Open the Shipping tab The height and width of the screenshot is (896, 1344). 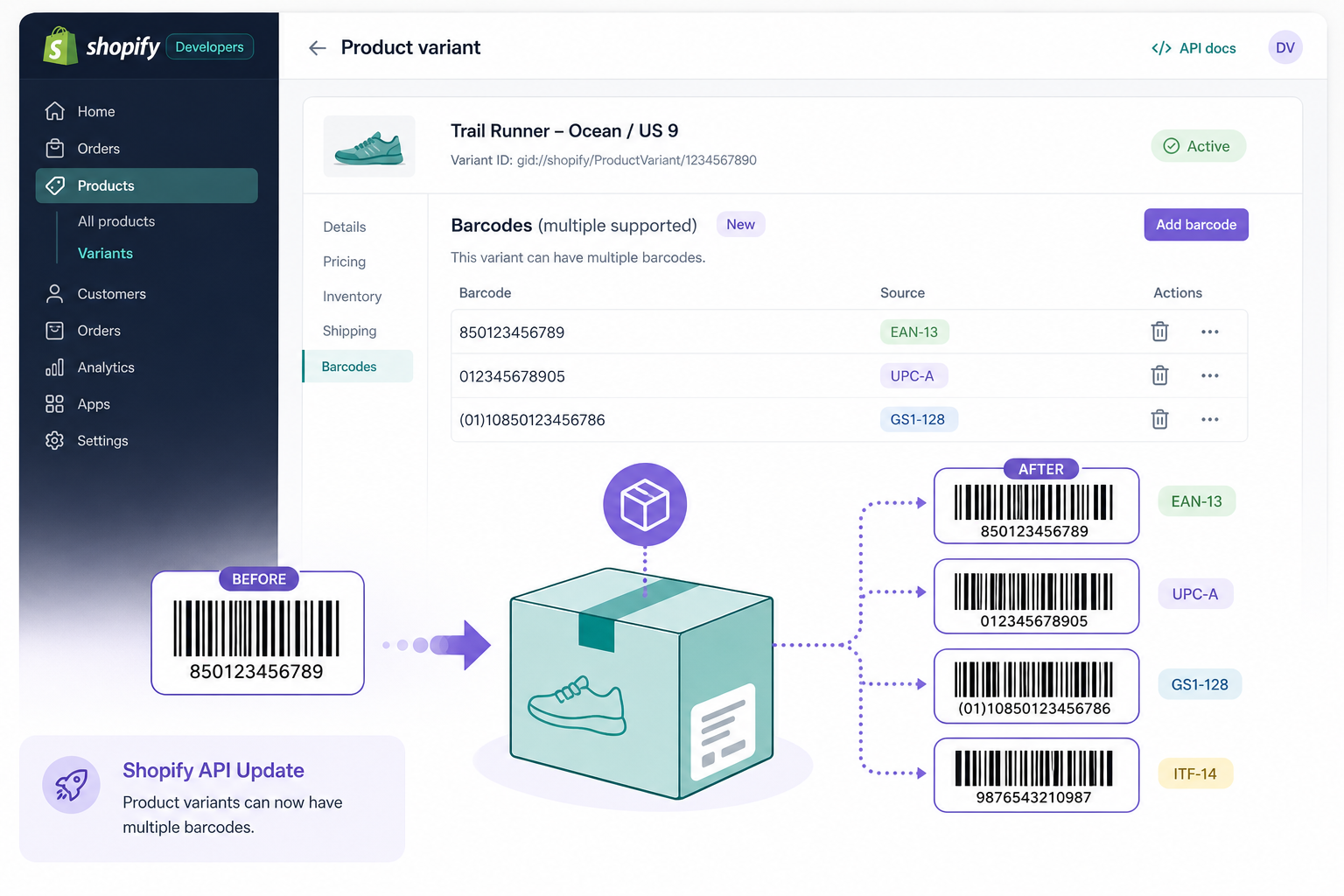coord(349,331)
